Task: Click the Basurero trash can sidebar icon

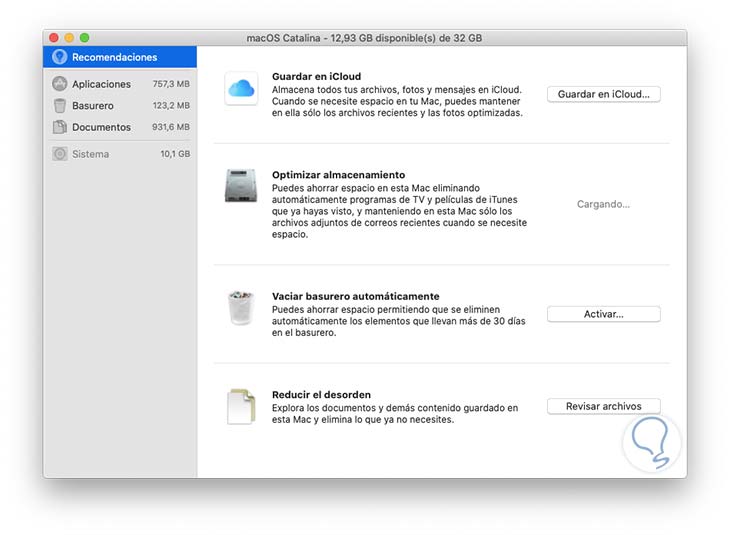Action: point(60,106)
